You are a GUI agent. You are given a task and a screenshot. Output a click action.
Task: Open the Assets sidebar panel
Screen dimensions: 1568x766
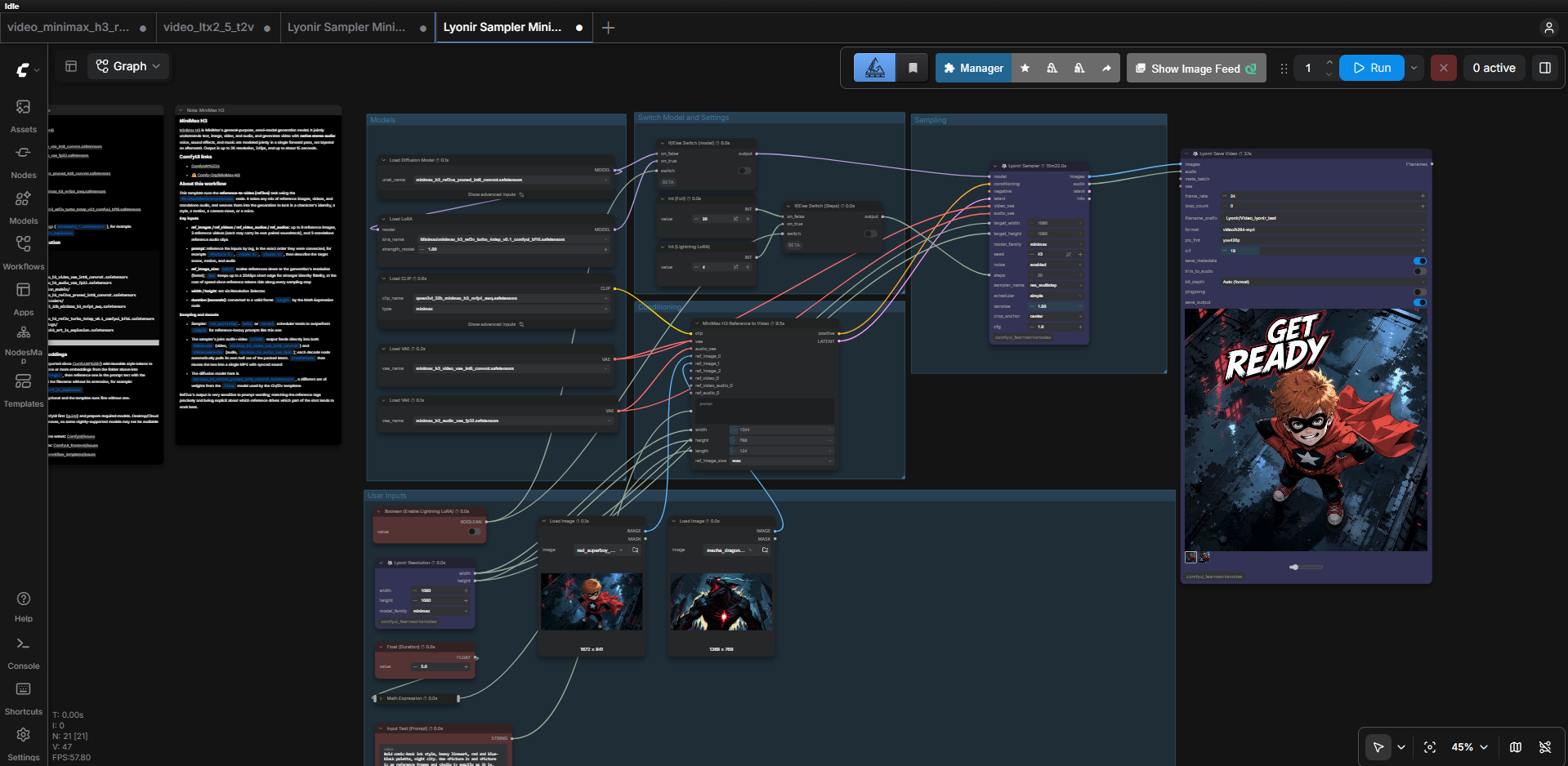coord(23,116)
